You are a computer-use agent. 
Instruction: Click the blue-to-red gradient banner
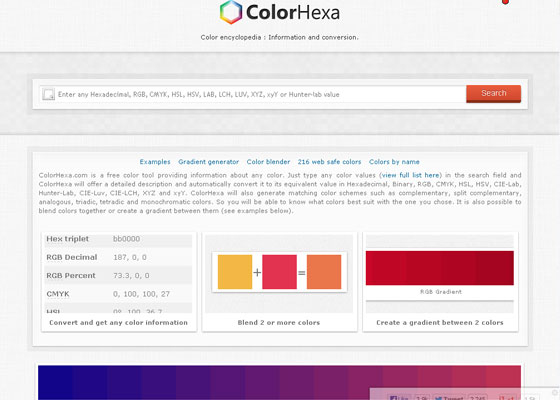279,382
